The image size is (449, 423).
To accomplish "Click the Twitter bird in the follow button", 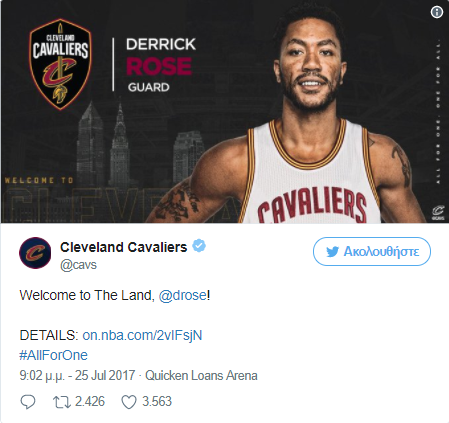I will click(332, 252).
